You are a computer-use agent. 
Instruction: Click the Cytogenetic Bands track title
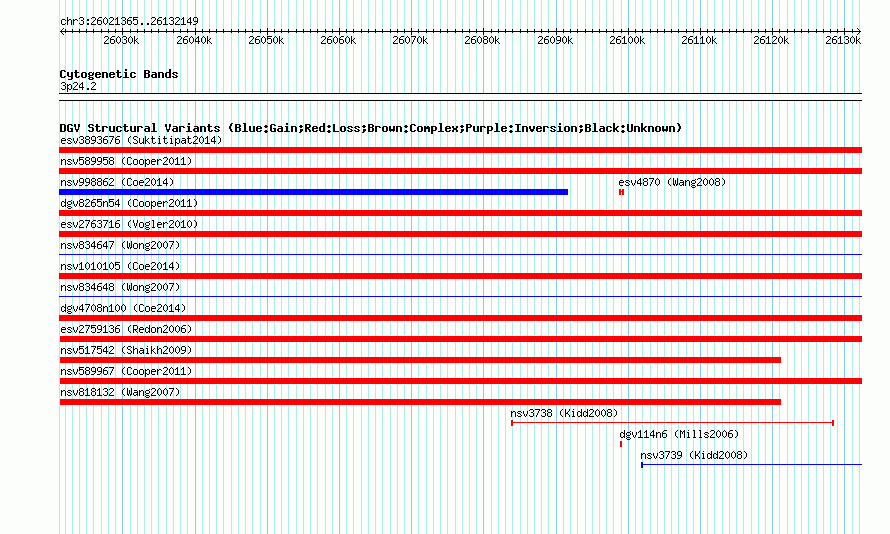119,74
